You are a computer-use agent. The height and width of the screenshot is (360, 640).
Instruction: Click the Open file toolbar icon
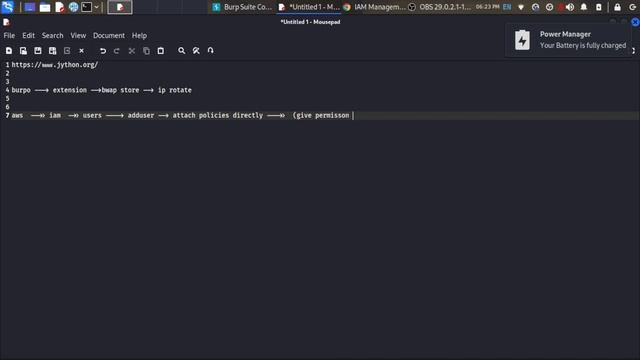click(23, 51)
